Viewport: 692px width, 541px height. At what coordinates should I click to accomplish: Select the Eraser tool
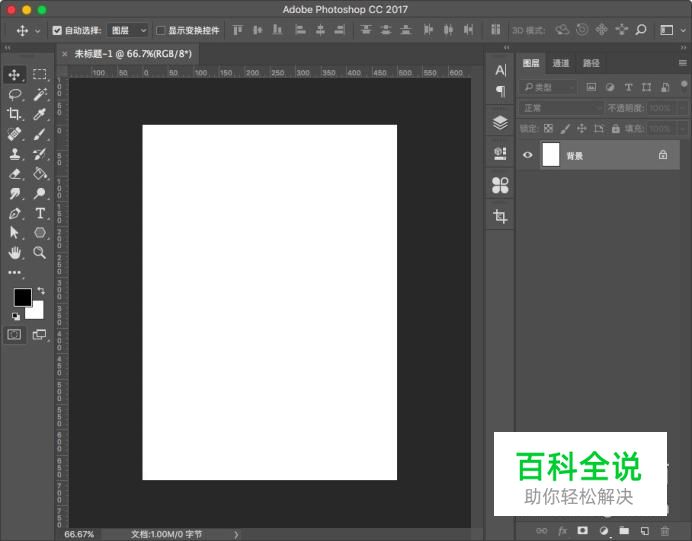click(x=15, y=174)
